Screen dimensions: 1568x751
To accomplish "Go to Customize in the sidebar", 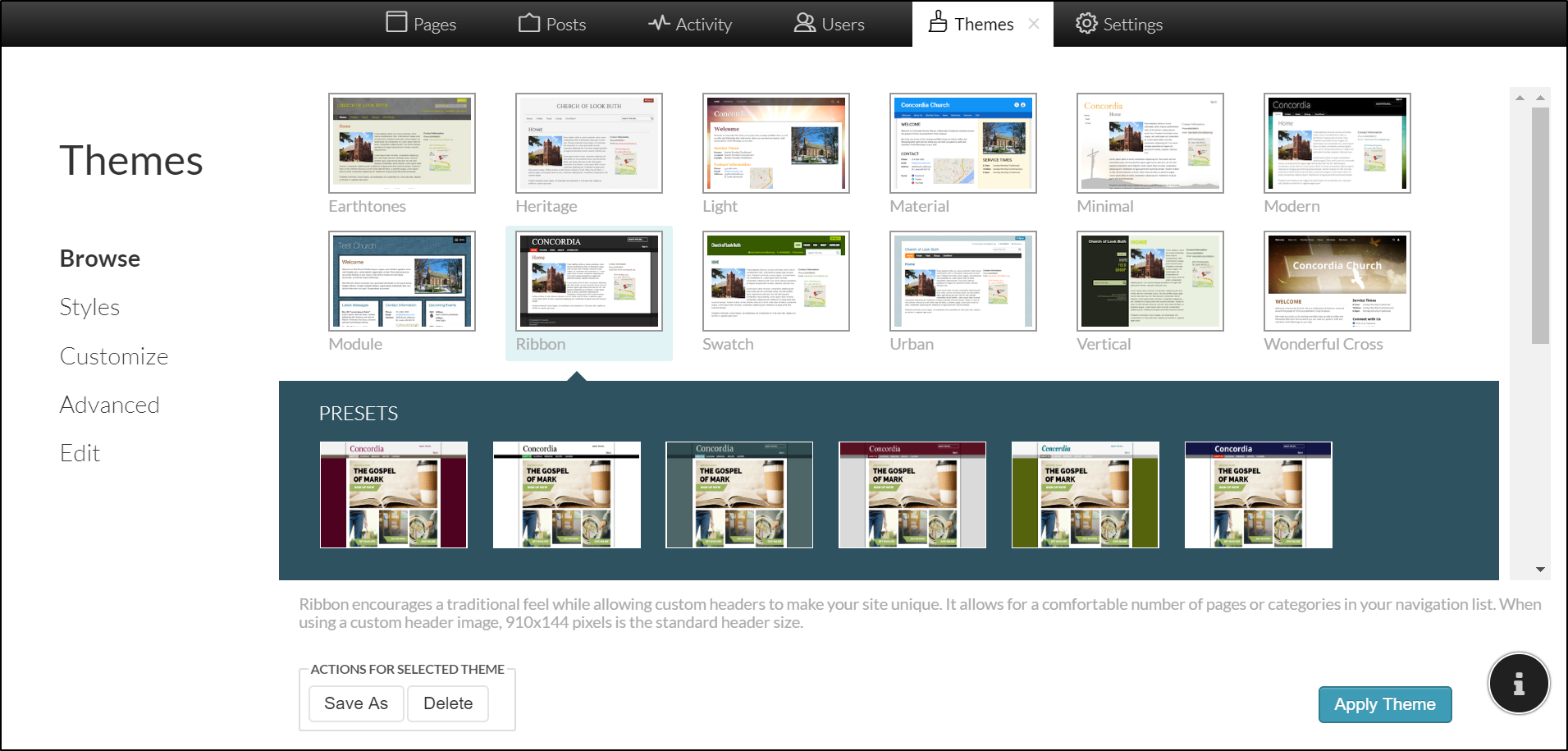I will point(114,356).
